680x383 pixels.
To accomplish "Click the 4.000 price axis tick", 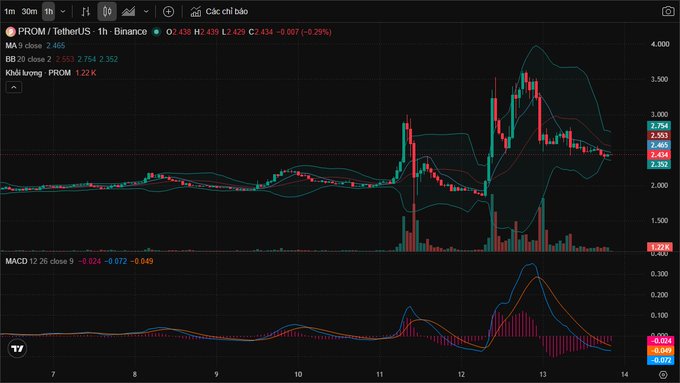I will point(660,44).
